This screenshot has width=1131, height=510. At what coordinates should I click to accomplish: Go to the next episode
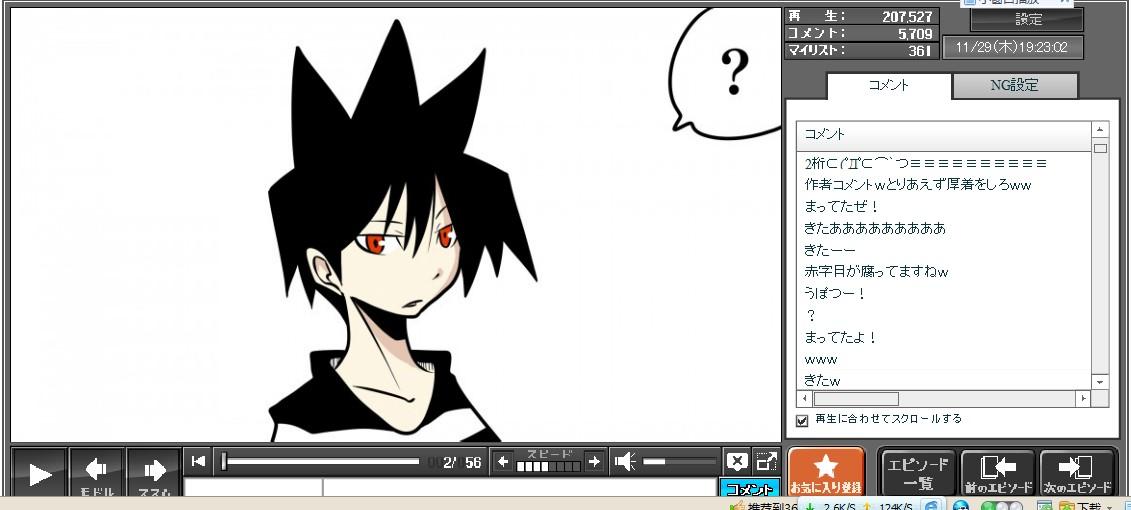coord(1077,472)
